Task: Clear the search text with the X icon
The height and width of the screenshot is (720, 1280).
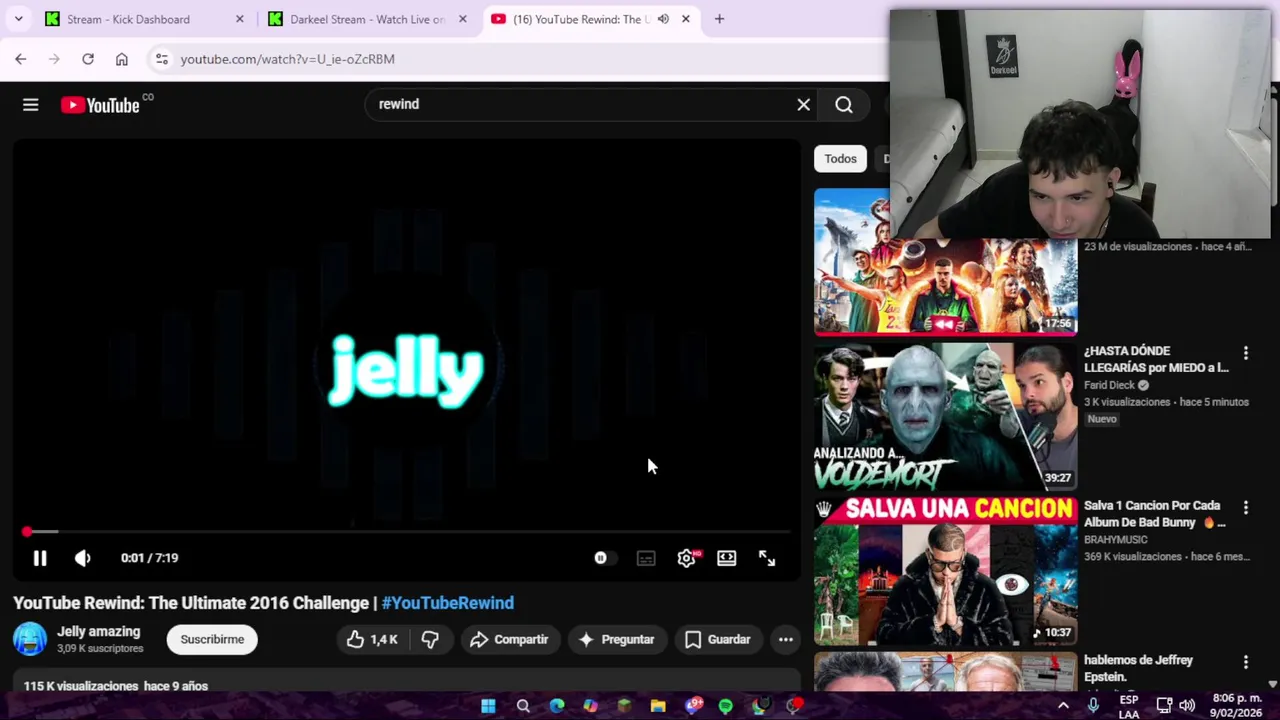Action: pos(803,104)
